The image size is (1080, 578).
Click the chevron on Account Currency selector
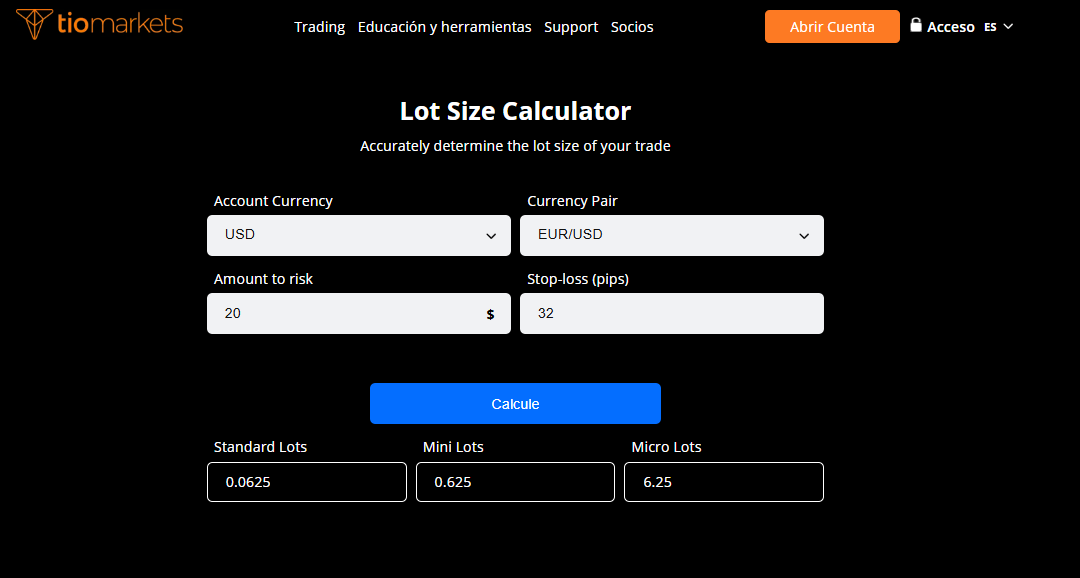(491, 235)
